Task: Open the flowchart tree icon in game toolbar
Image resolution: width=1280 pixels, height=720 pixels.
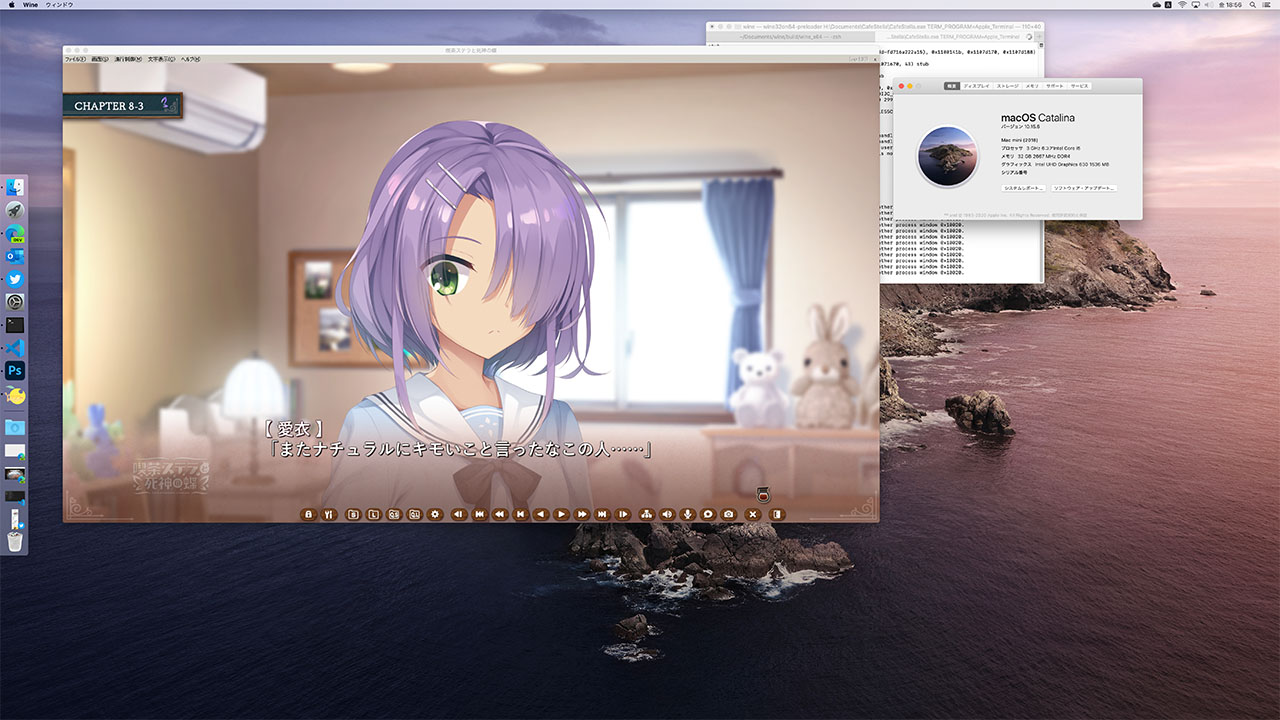Action: pos(647,514)
